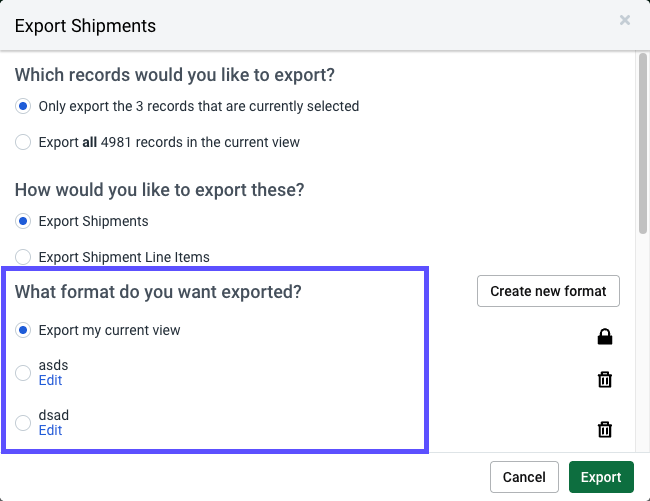Pick the asds export format
650x501 pixels.
(23, 373)
